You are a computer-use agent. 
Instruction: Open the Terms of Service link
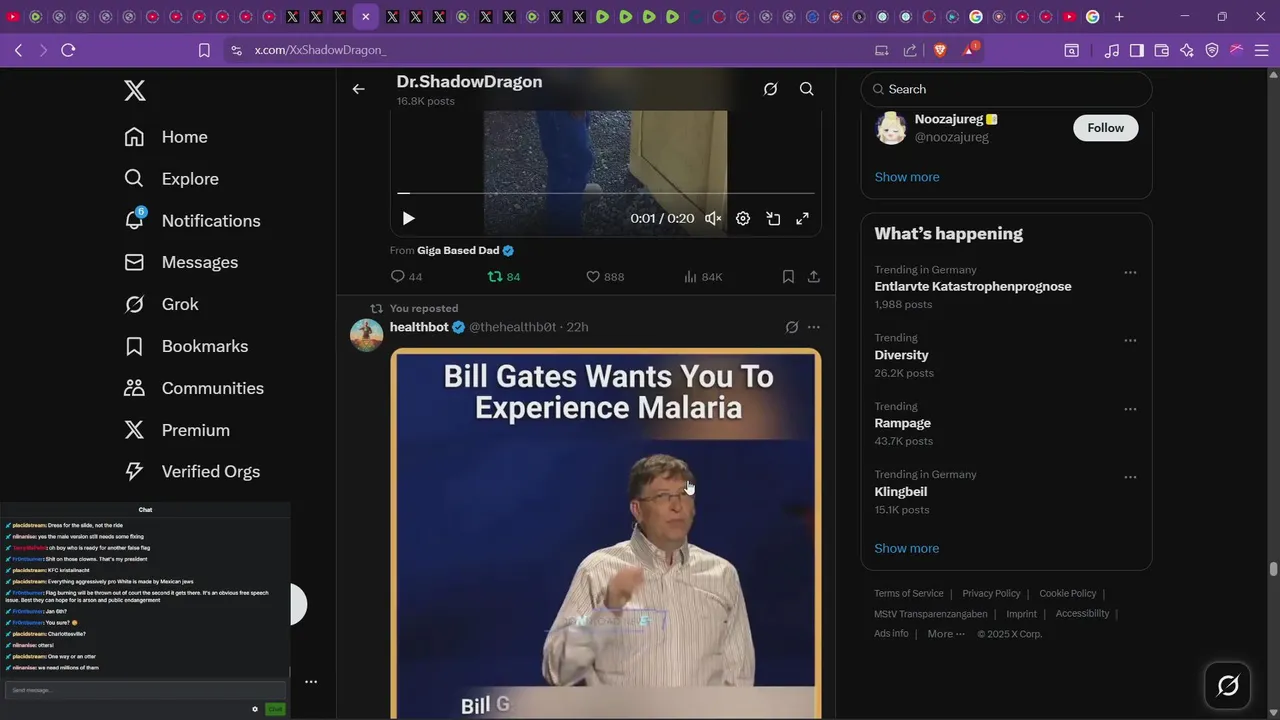[x=909, y=593]
